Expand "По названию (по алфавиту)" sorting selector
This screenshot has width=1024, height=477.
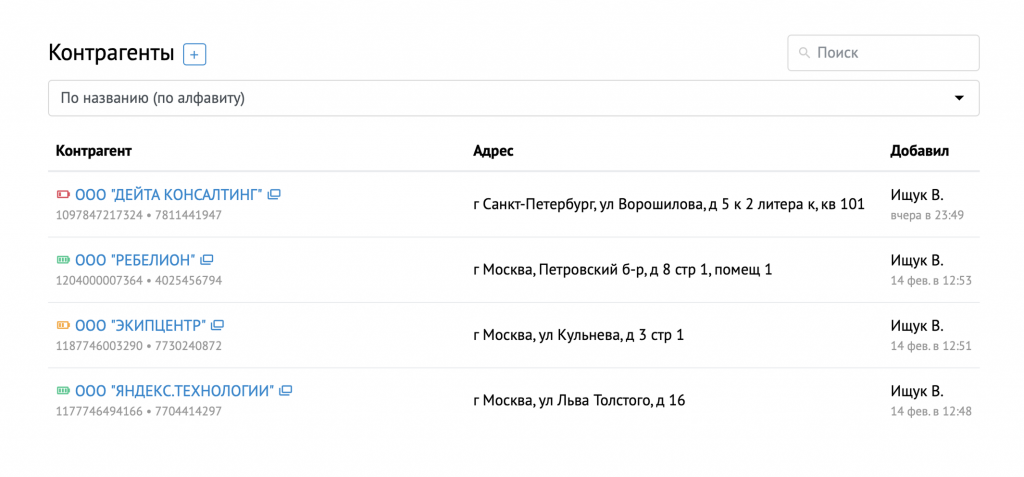[x=513, y=98]
